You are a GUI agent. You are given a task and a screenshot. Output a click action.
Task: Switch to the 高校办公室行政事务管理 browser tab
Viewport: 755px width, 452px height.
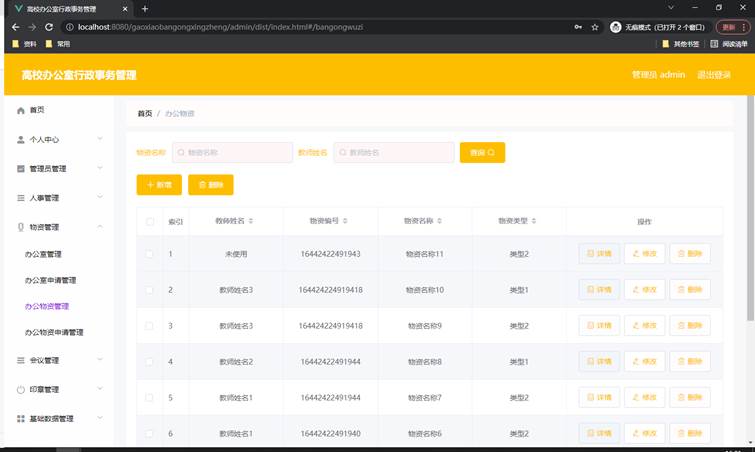pyautogui.click(x=71, y=9)
